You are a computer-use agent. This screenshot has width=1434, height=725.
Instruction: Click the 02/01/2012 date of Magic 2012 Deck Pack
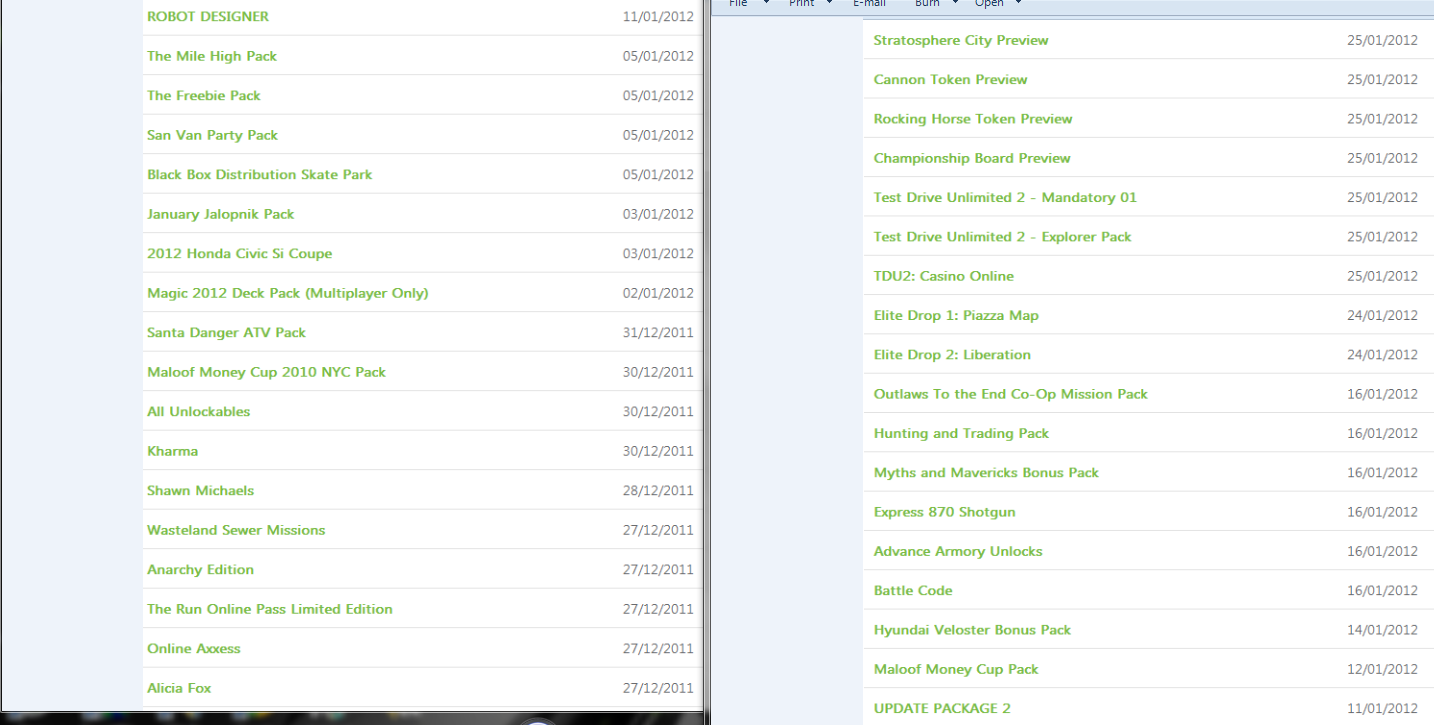pyautogui.click(x=658, y=293)
